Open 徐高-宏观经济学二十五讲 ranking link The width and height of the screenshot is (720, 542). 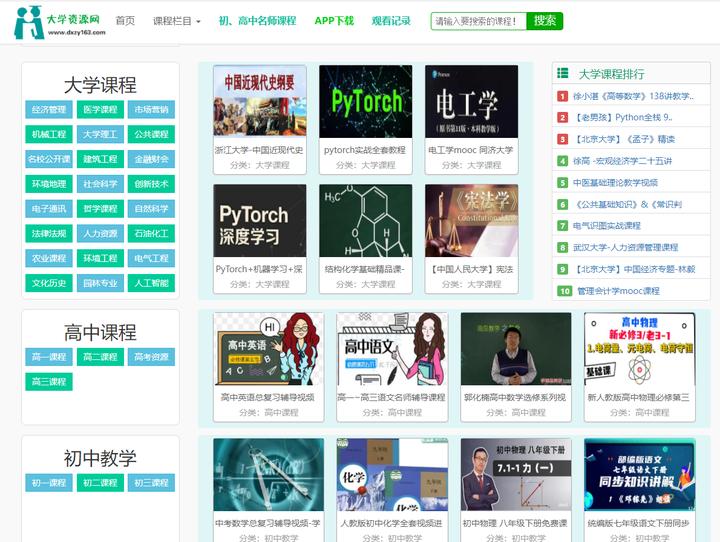click(622, 161)
